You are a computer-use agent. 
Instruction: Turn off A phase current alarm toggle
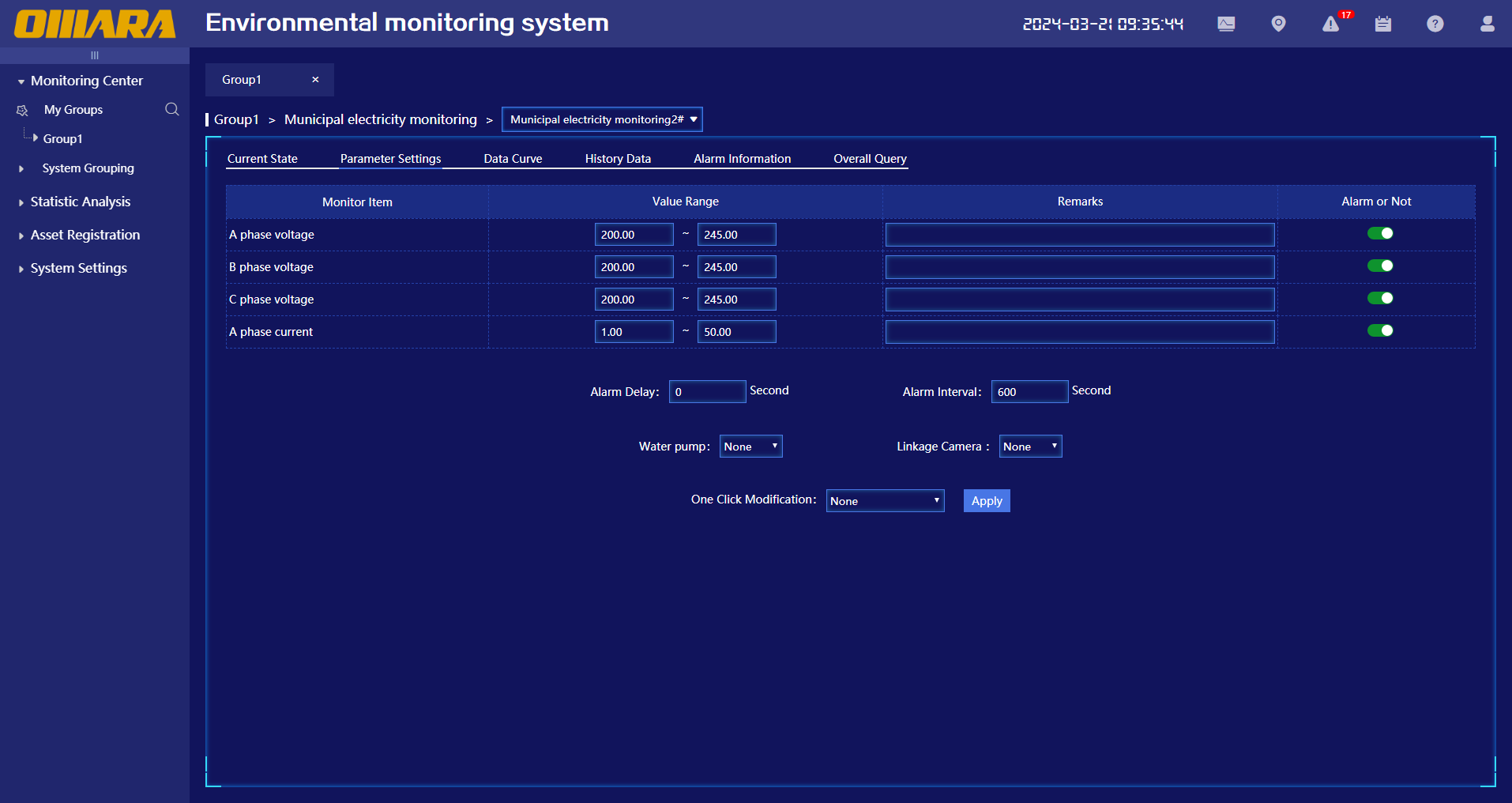[1380, 330]
